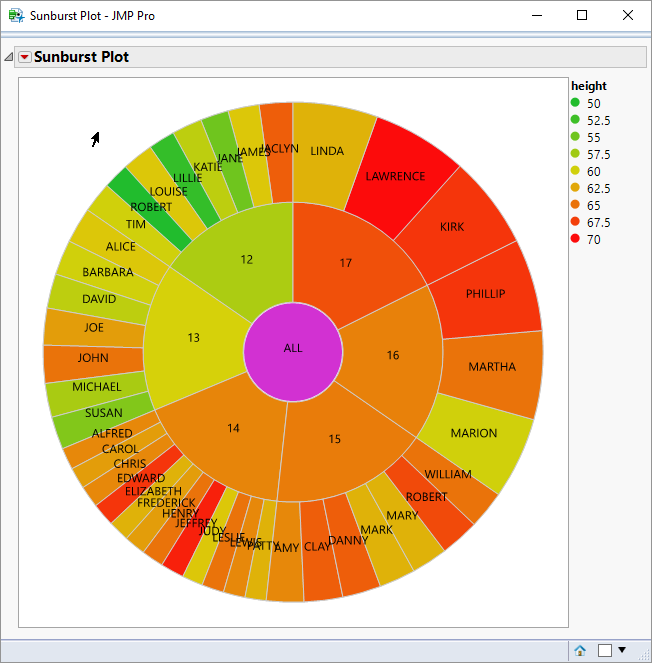This screenshot has height=663, width=652.
Task: Click the EDWARD outer segment
Action: click(140, 477)
